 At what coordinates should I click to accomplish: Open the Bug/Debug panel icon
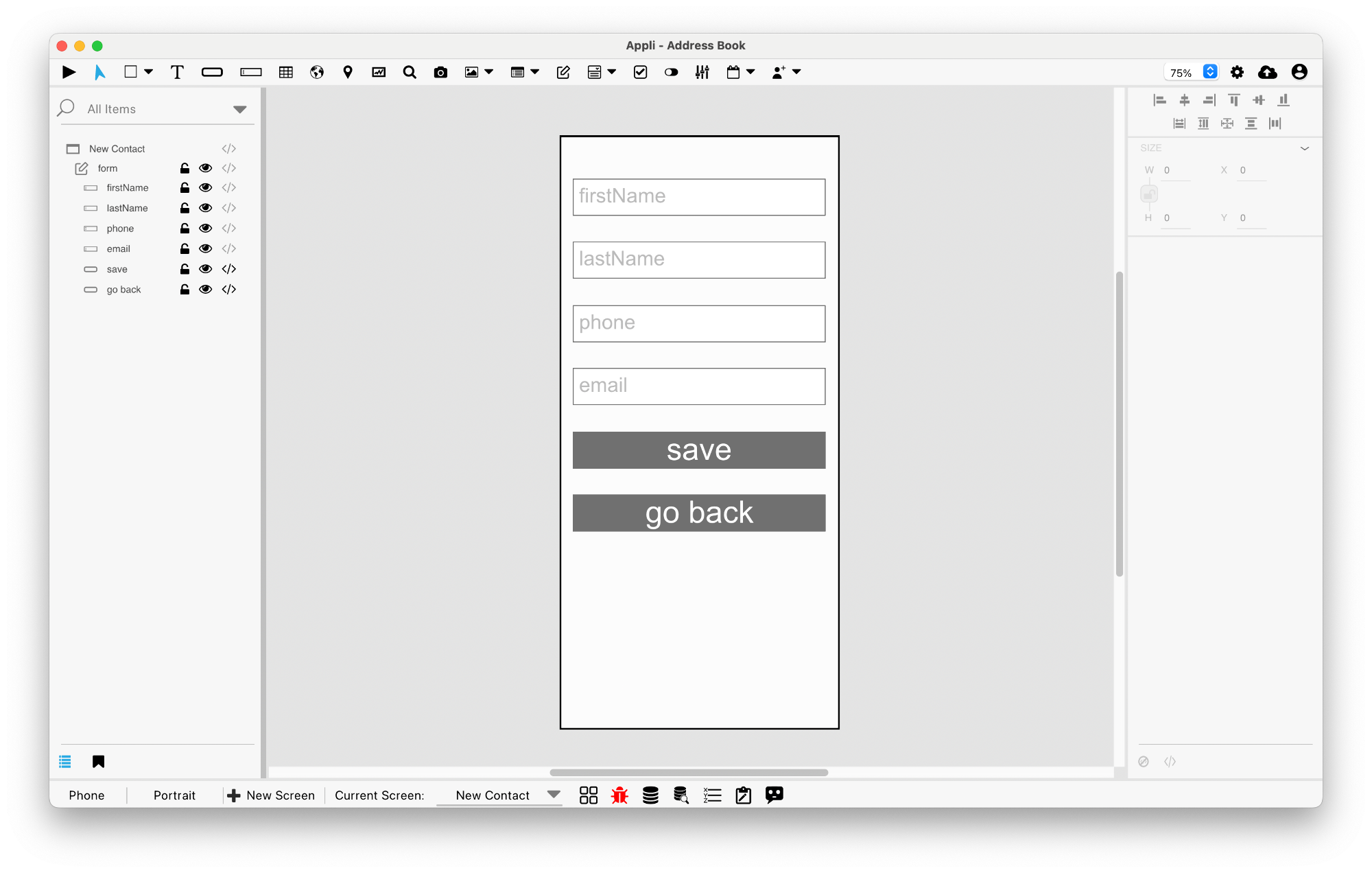point(619,795)
